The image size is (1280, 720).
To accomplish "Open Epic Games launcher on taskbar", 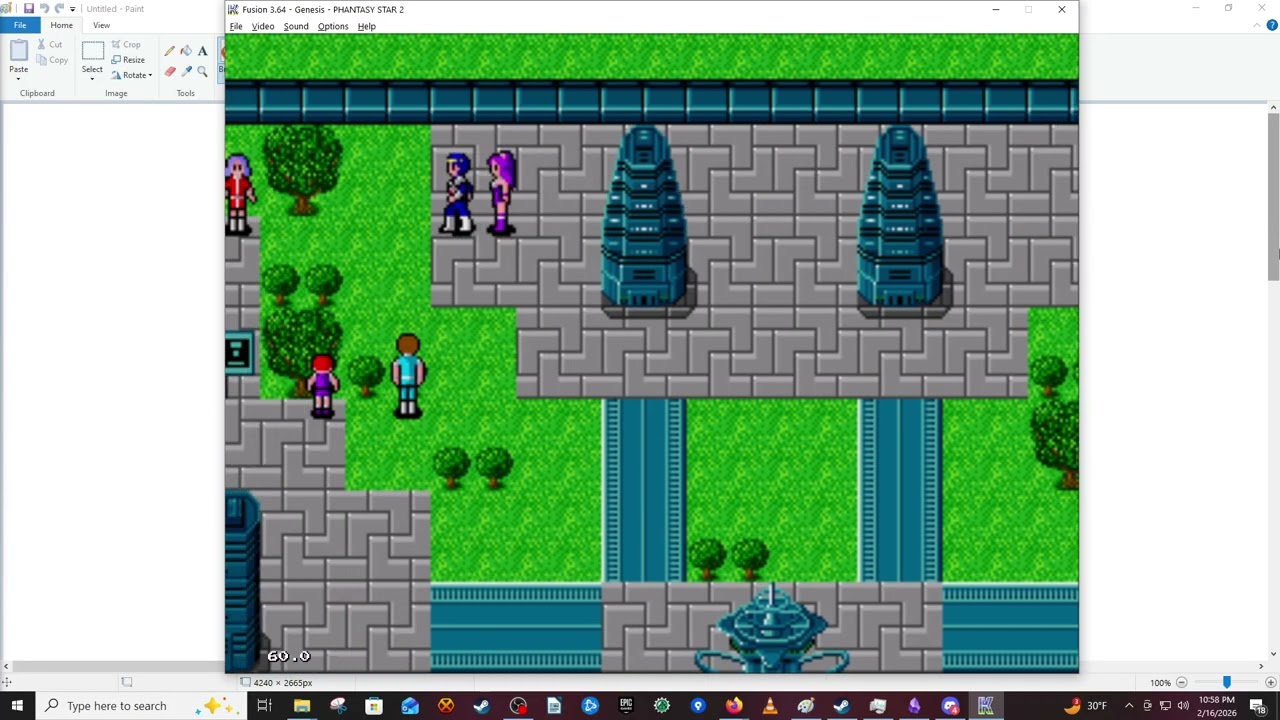I will (626, 706).
